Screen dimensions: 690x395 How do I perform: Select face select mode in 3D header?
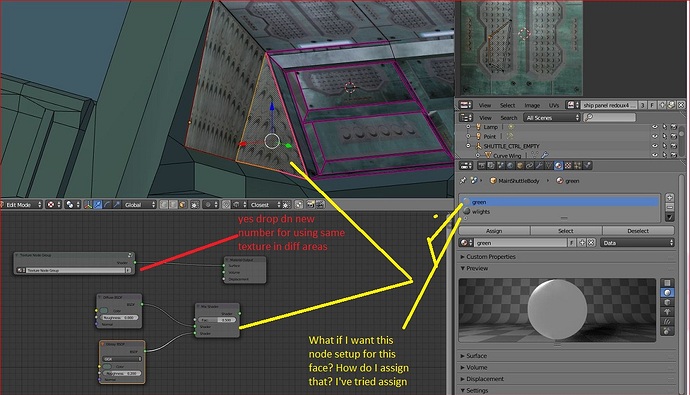coord(182,205)
